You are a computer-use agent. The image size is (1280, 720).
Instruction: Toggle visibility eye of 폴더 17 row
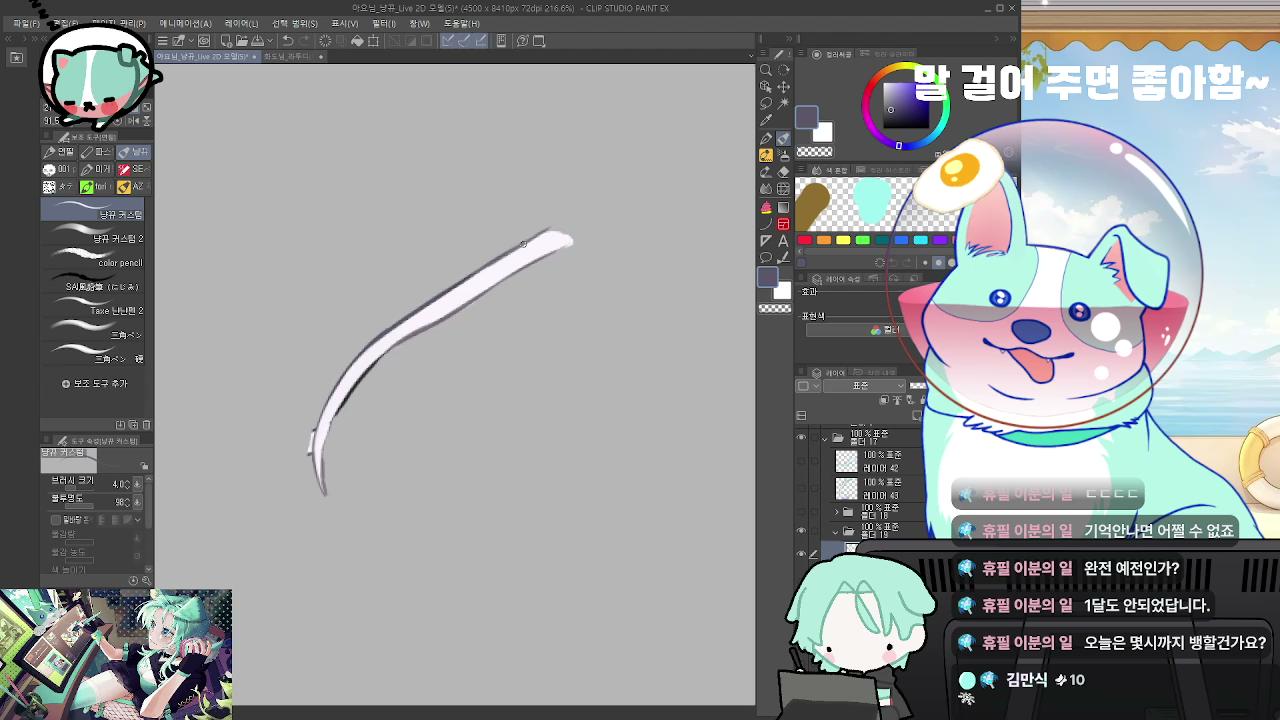coord(801,438)
